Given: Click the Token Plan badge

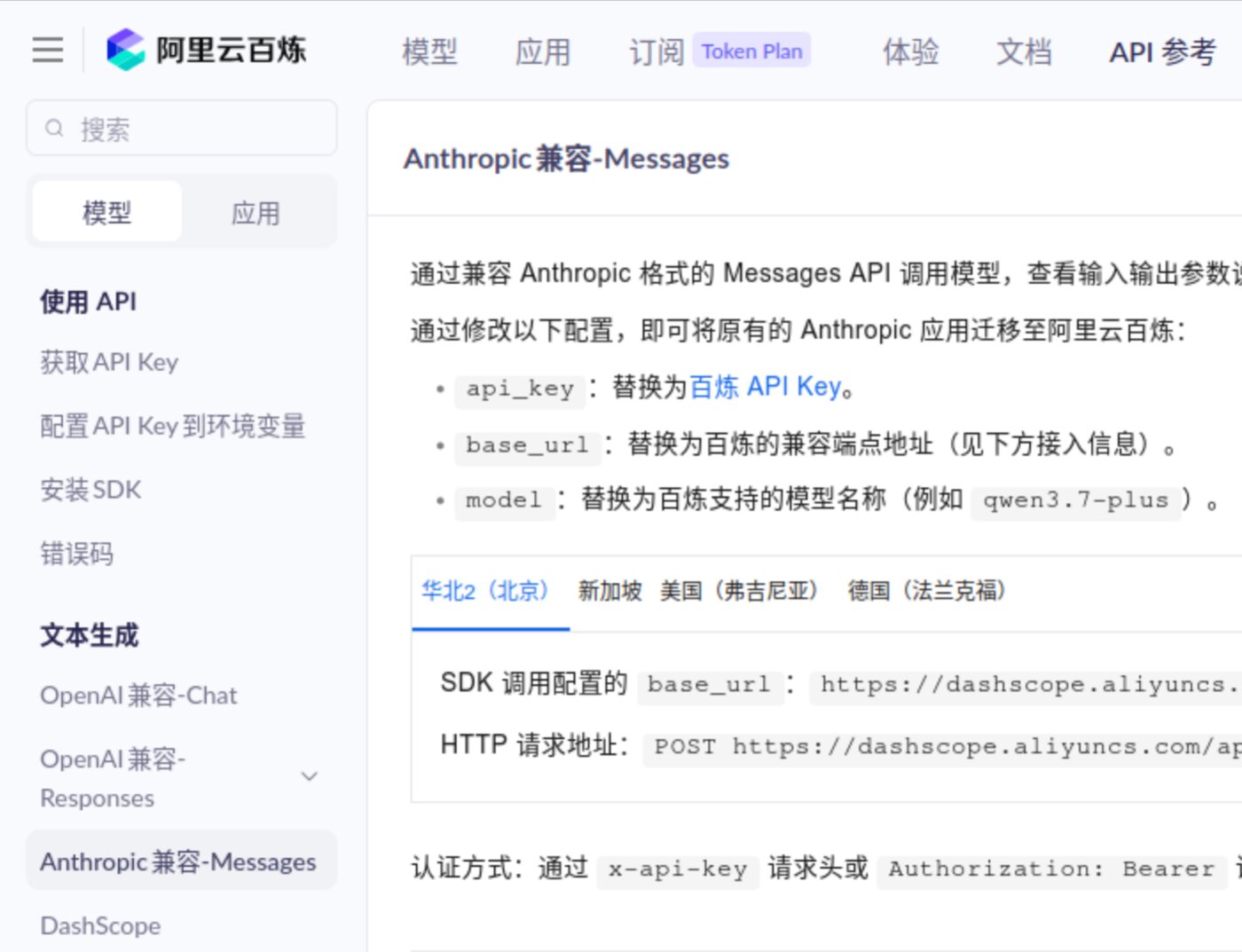Looking at the screenshot, I should point(752,51).
